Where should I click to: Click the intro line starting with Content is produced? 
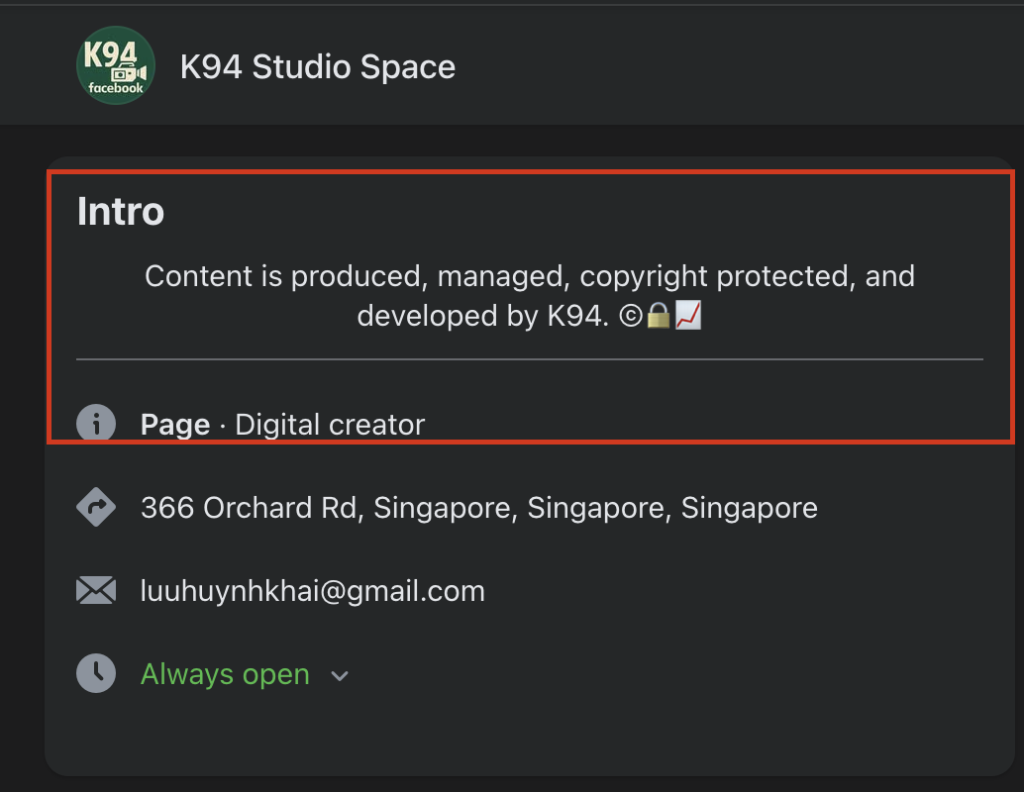click(x=529, y=276)
